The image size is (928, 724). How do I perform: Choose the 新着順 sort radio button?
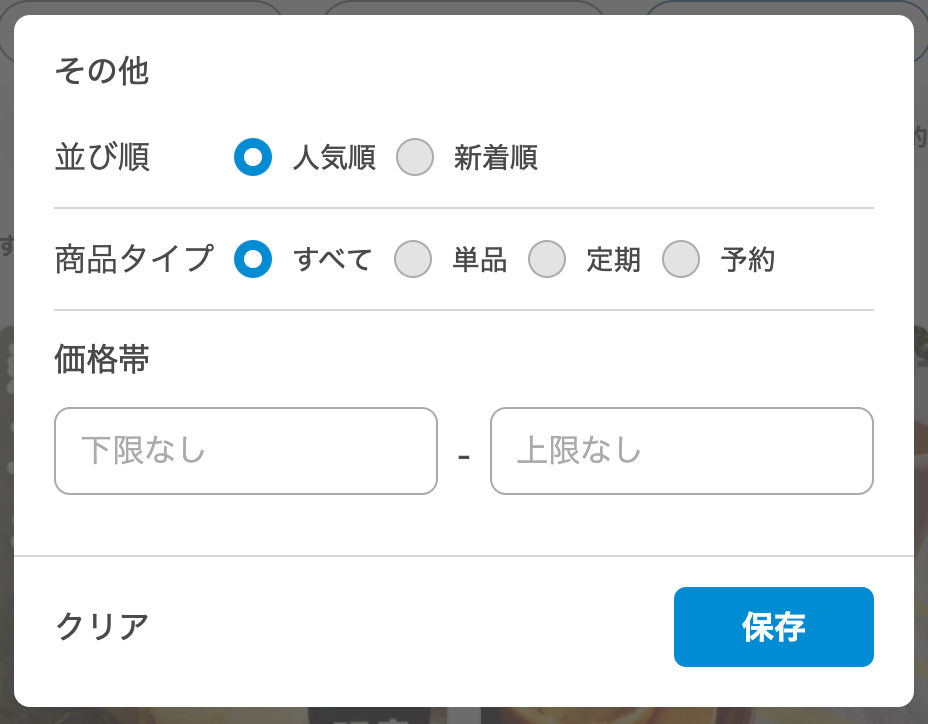pyautogui.click(x=415, y=157)
